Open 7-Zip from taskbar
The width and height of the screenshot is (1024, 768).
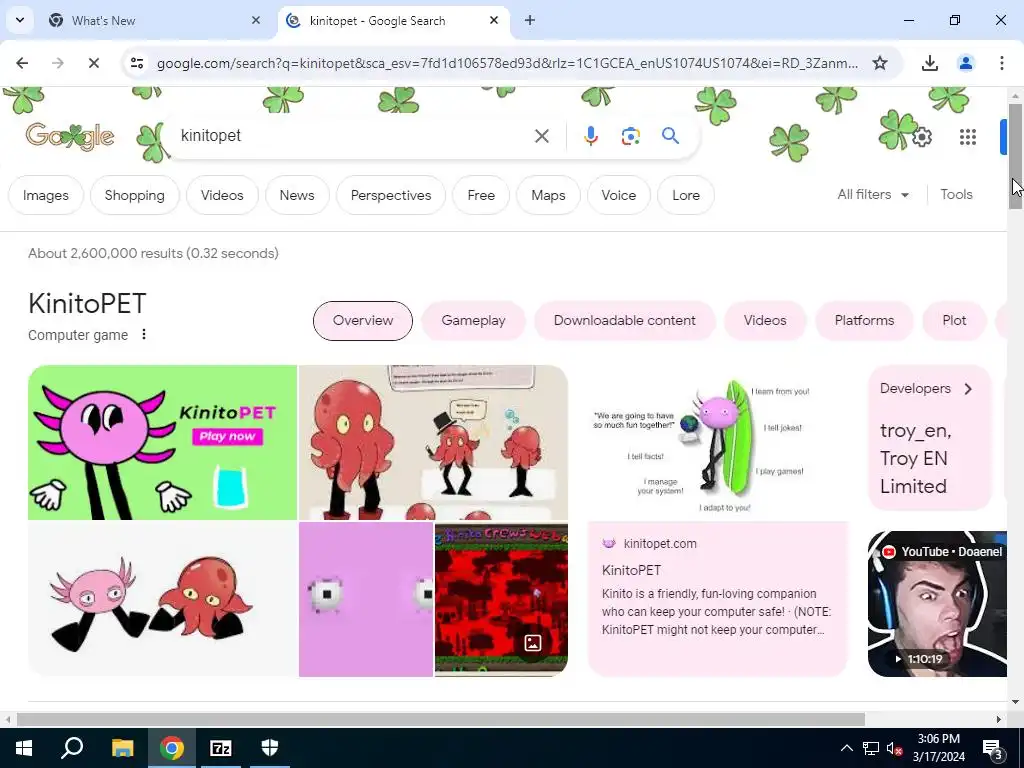pyautogui.click(x=221, y=748)
